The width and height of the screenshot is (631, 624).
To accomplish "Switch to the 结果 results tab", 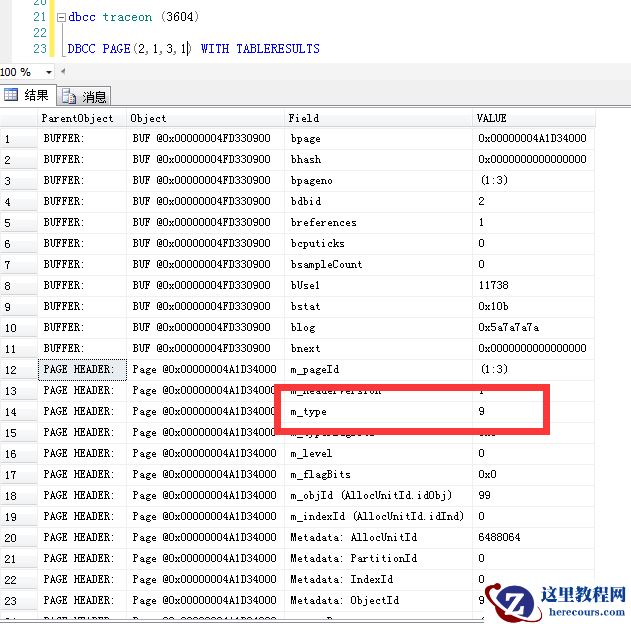I will pos(27,95).
